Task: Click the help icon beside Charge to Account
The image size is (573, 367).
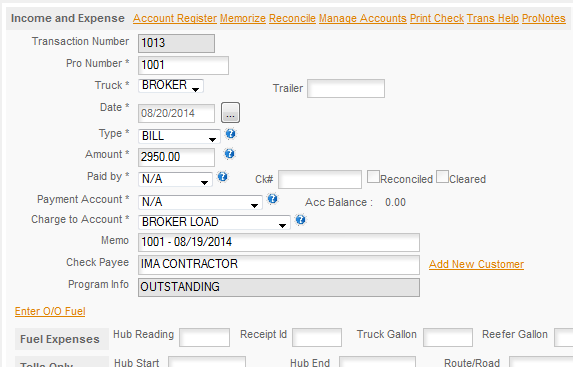Action: [300, 220]
